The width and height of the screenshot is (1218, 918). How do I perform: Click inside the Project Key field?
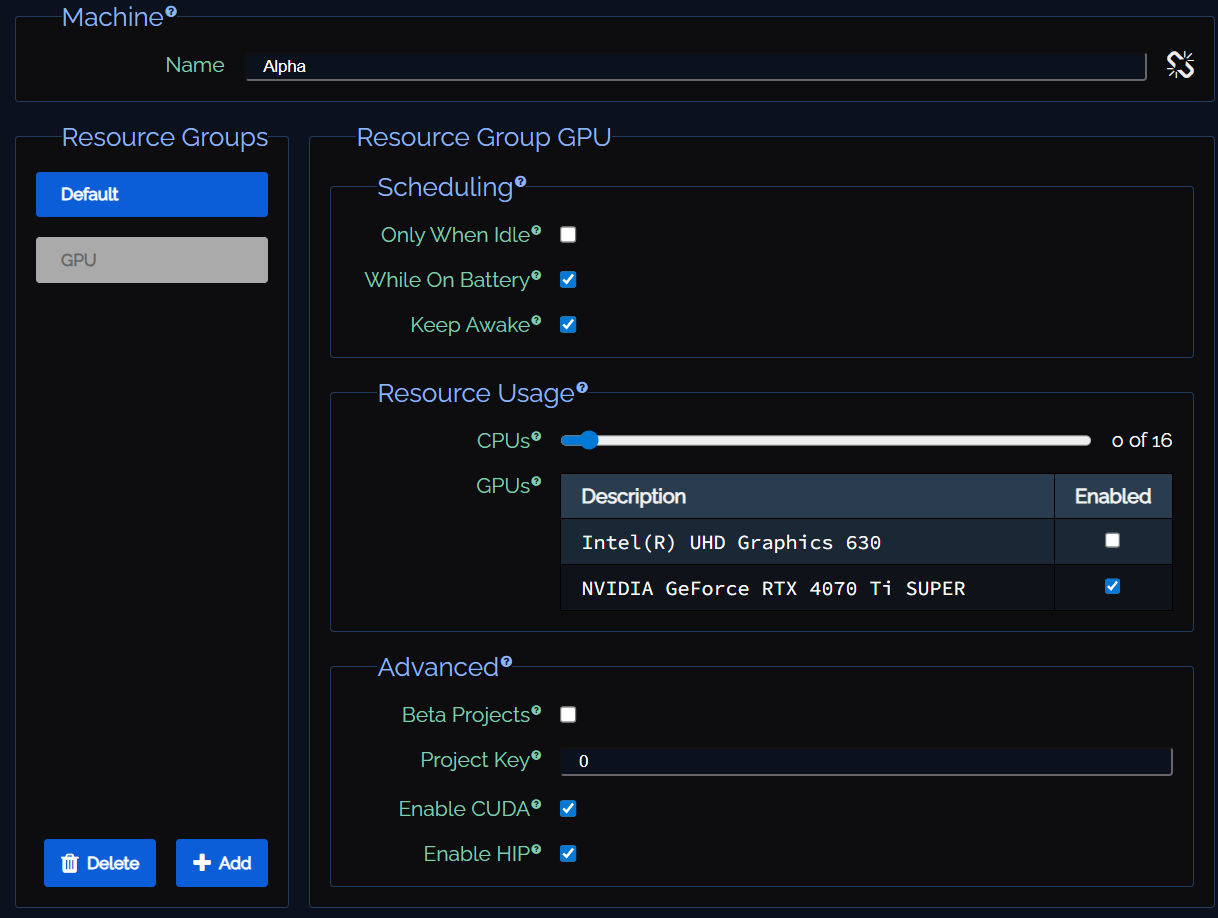click(866, 761)
